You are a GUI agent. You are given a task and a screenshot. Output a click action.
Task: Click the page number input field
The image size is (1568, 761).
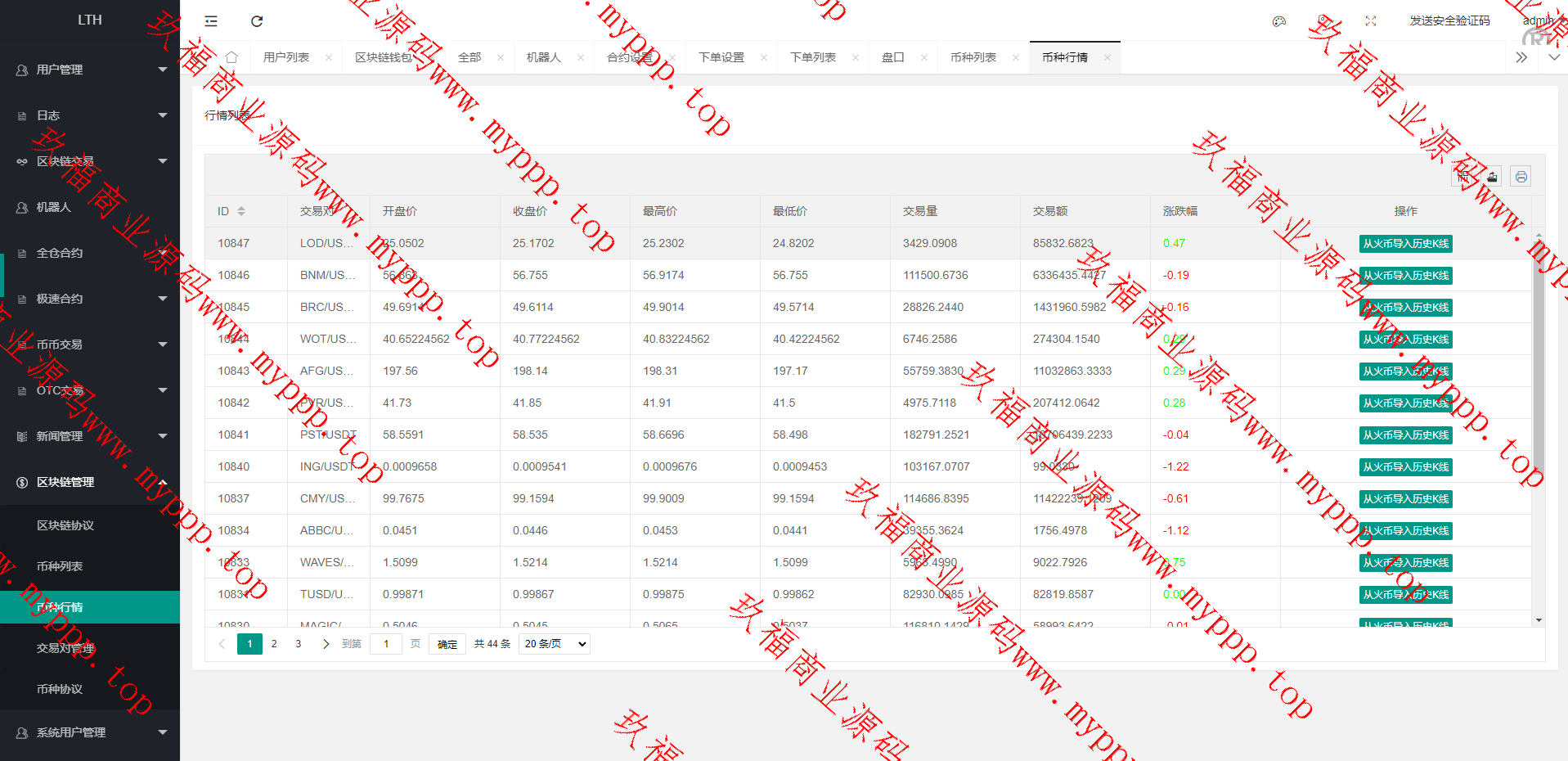click(x=386, y=644)
